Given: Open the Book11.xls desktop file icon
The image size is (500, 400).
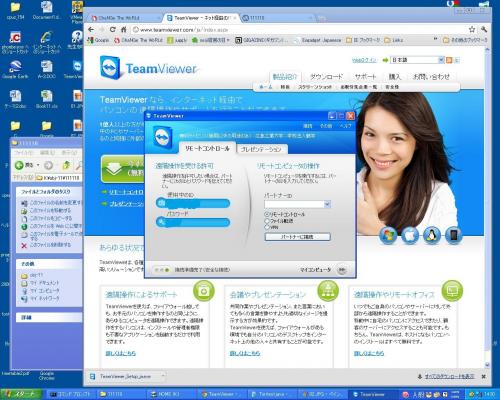Looking at the screenshot, I should click(x=47, y=99).
